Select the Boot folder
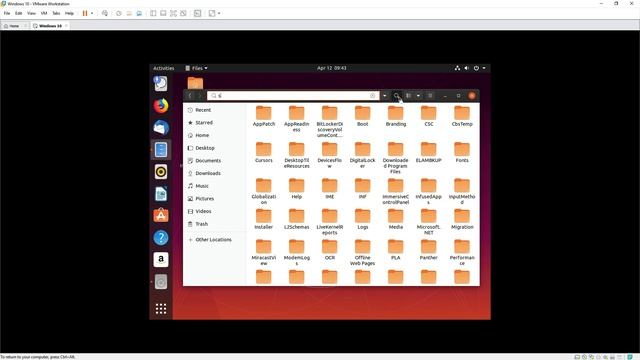 [362, 116]
